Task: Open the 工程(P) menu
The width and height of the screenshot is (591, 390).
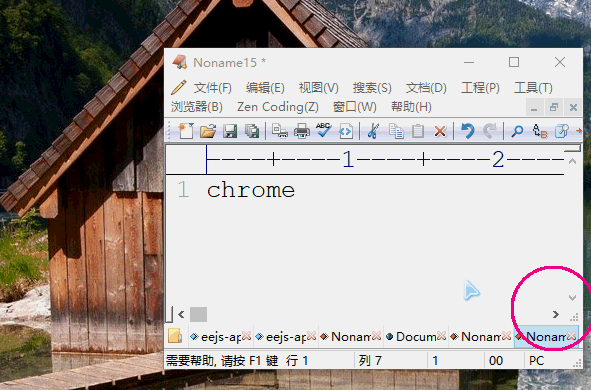Action: click(x=480, y=88)
